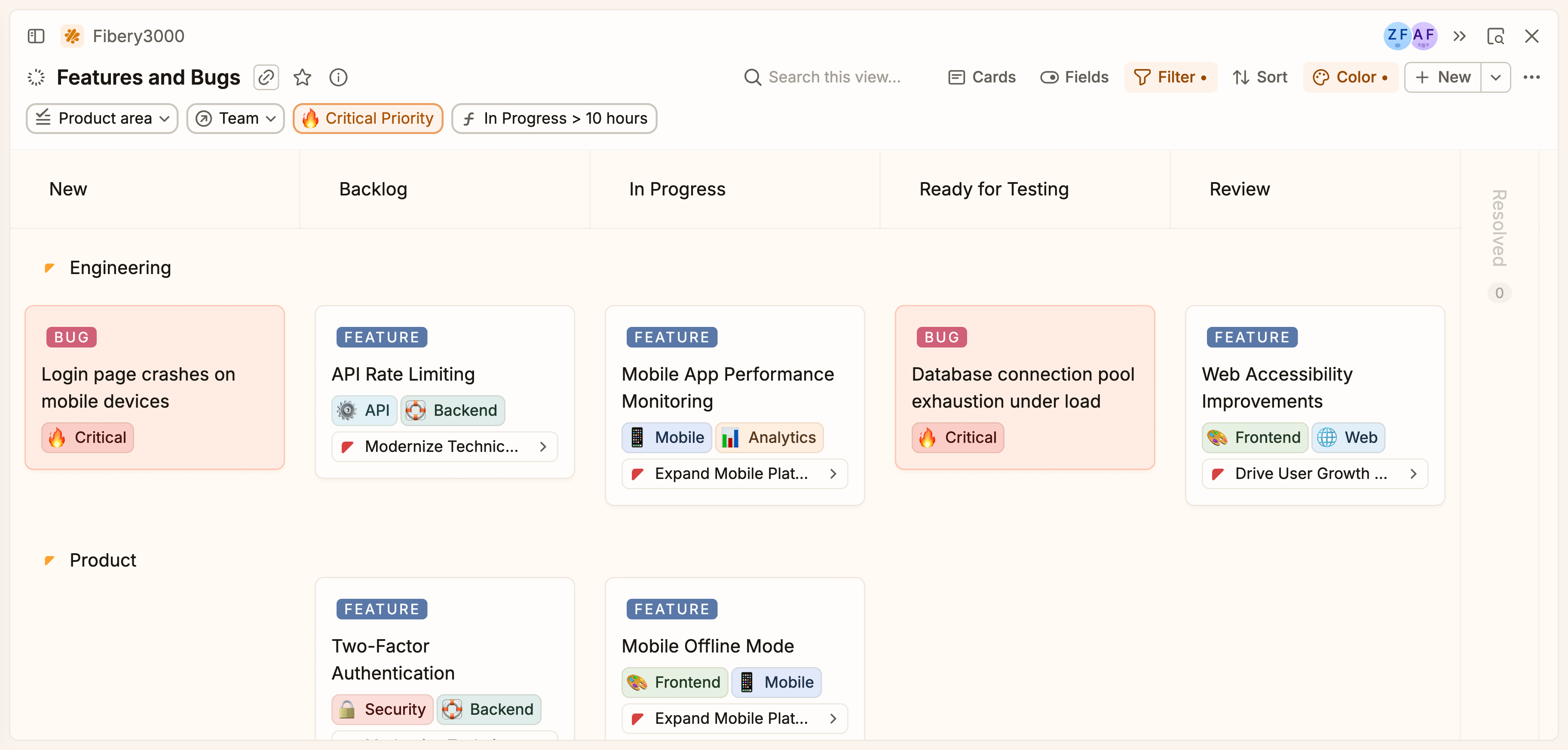Open the Filter settings button
1568x750 pixels.
1170,77
